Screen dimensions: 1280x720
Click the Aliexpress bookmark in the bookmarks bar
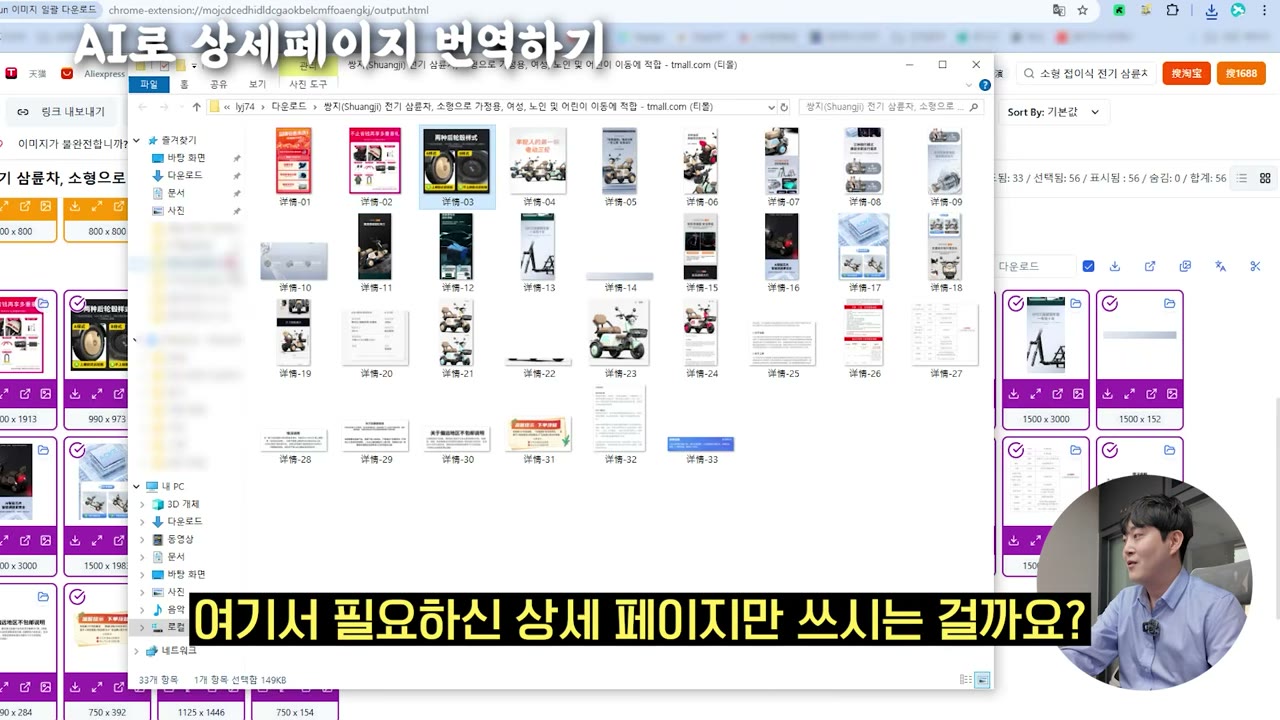pos(93,73)
